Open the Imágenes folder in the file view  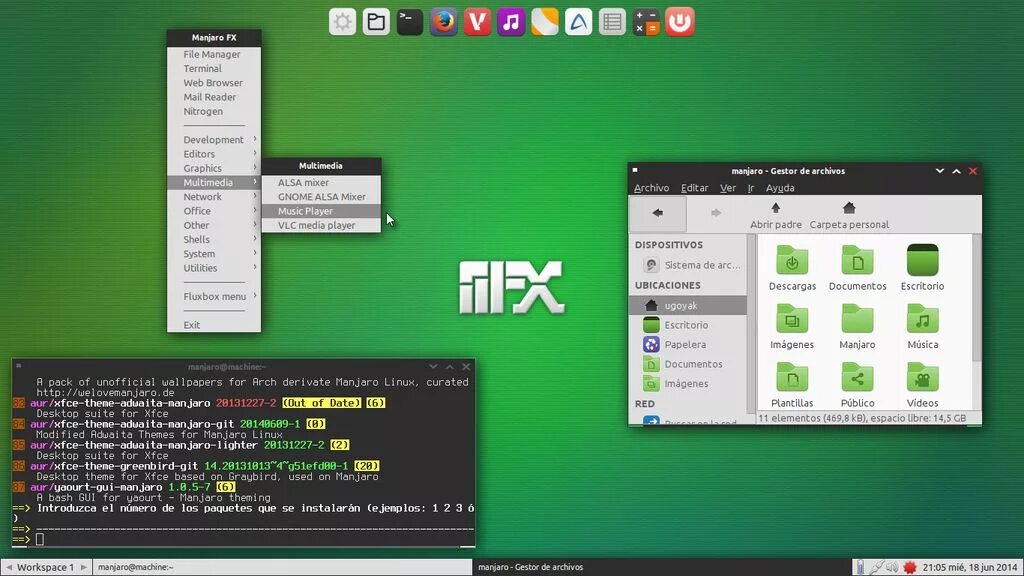pos(792,327)
